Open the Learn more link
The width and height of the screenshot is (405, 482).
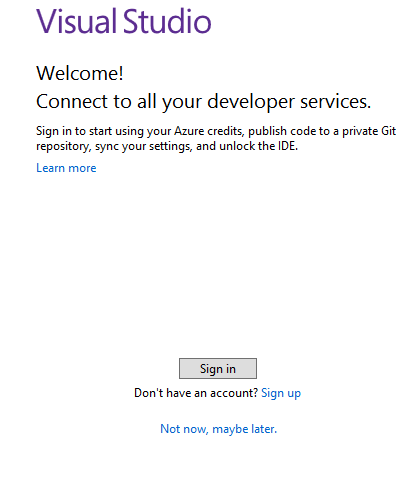(x=66, y=168)
